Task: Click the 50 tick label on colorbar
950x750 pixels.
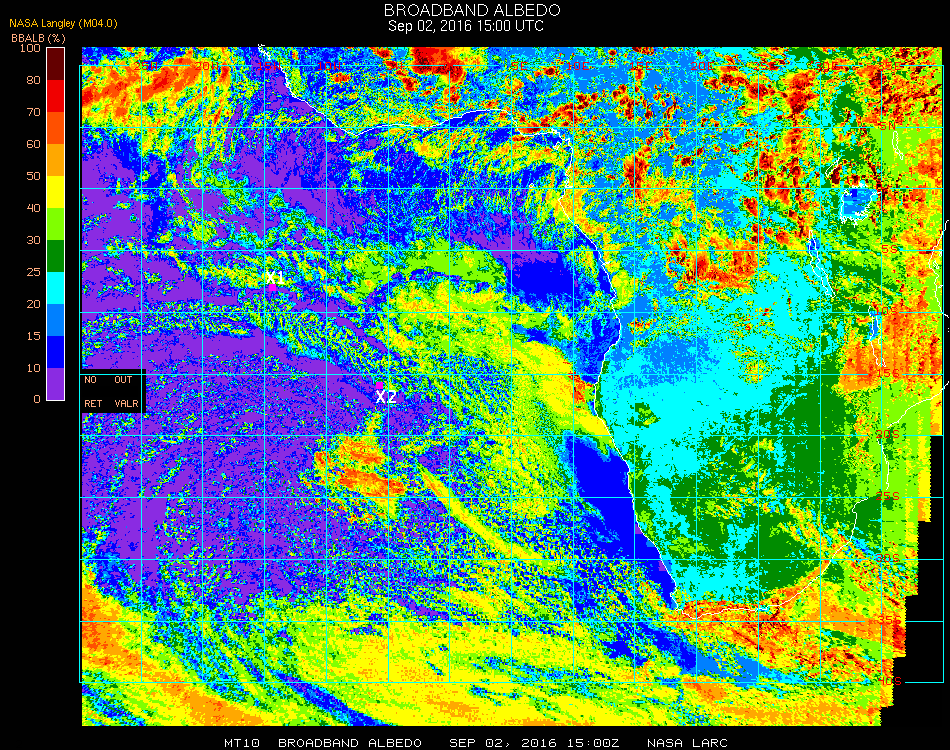Action: pos(33,176)
